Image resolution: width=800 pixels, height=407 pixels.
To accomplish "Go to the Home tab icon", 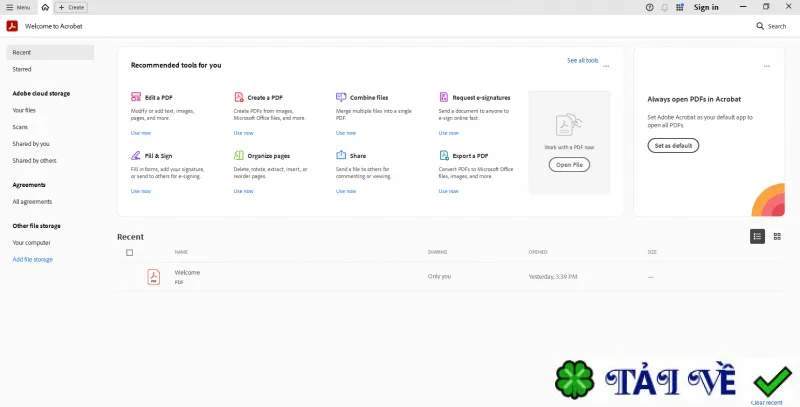I will click(45, 7).
